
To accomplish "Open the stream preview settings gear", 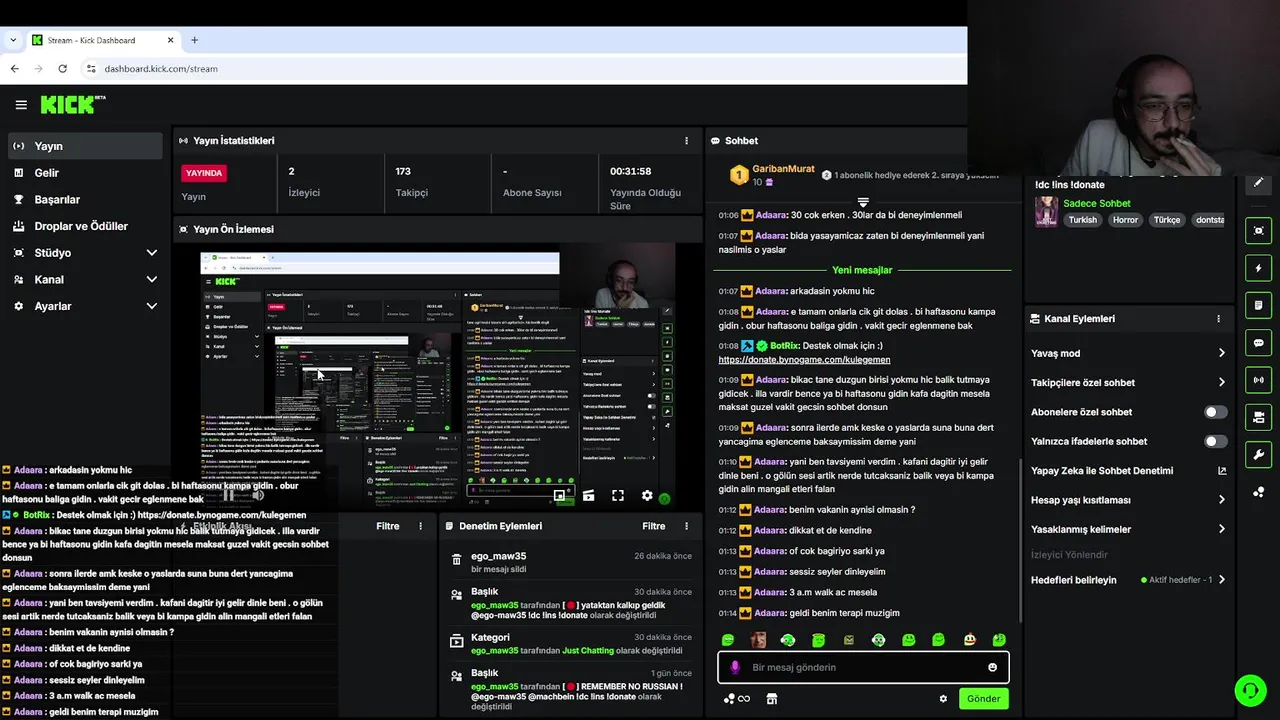I will click(x=647, y=496).
